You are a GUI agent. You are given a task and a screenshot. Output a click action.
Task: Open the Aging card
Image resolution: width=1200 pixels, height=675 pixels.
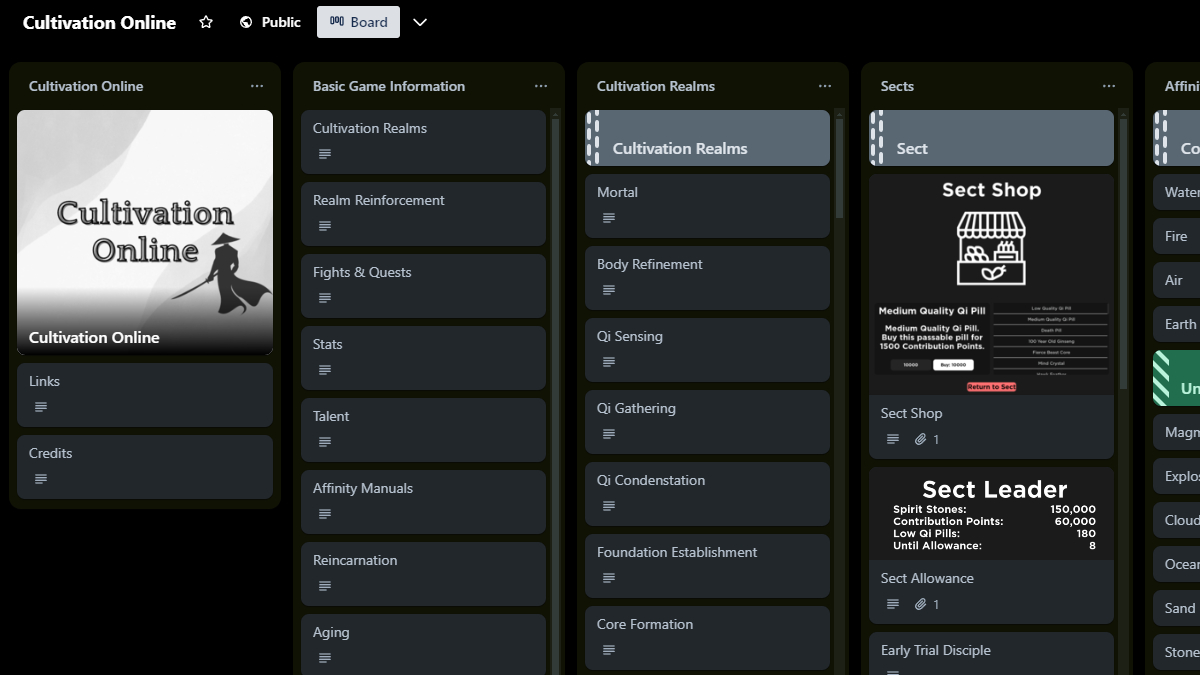click(x=423, y=644)
